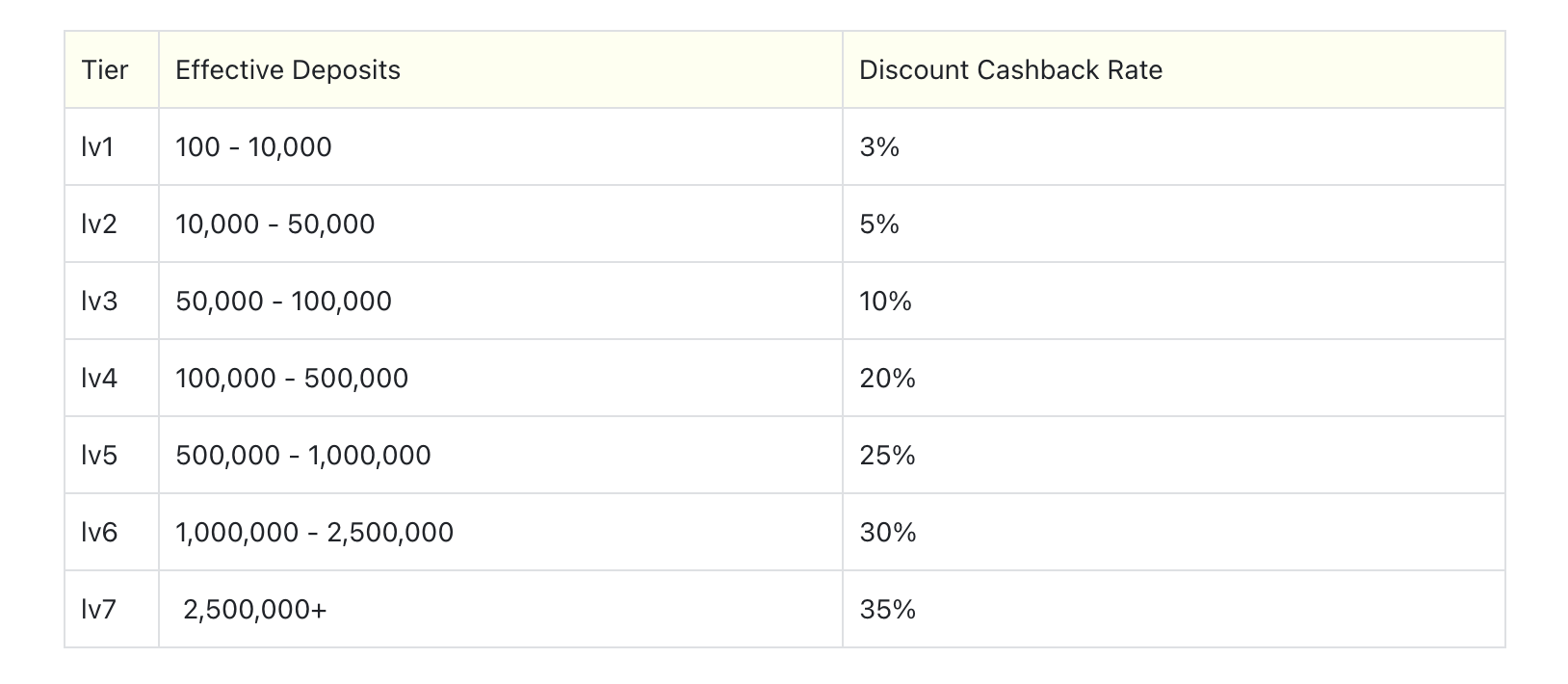Select the 3% cashback rate cell
The image size is (1568, 684).
coord(1173,146)
